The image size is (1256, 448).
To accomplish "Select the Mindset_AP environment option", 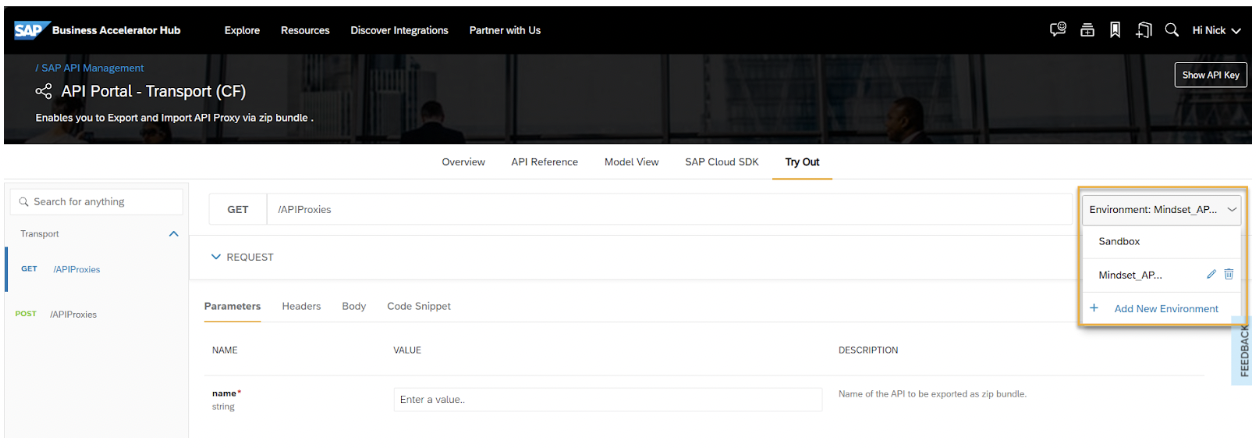I will click(1130, 275).
